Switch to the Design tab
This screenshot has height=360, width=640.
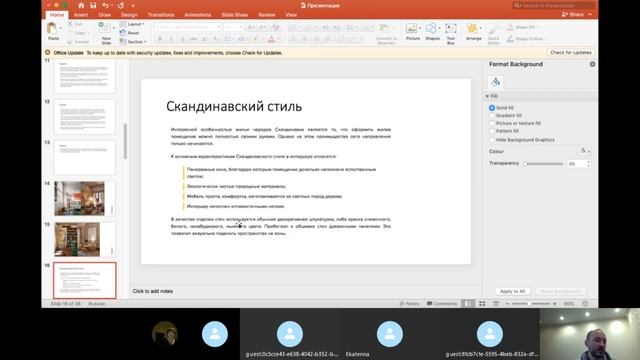(x=129, y=15)
